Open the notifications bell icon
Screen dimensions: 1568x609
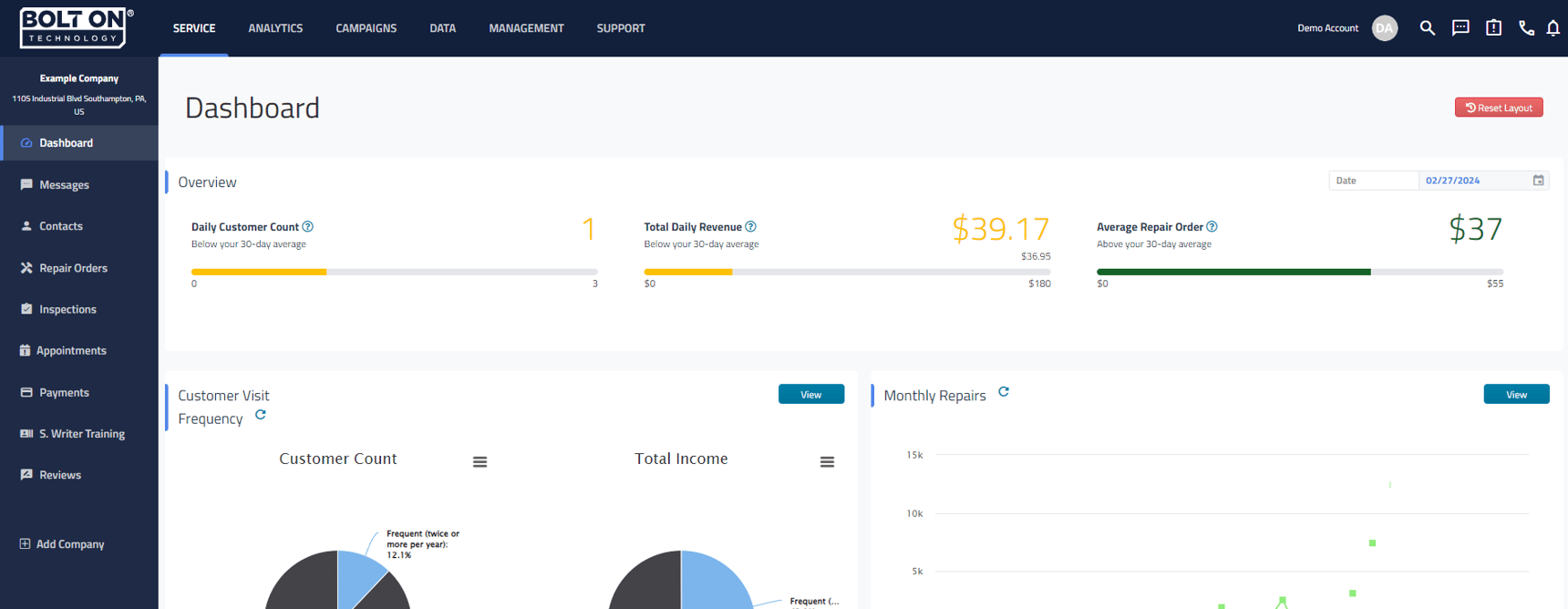[x=1553, y=28]
